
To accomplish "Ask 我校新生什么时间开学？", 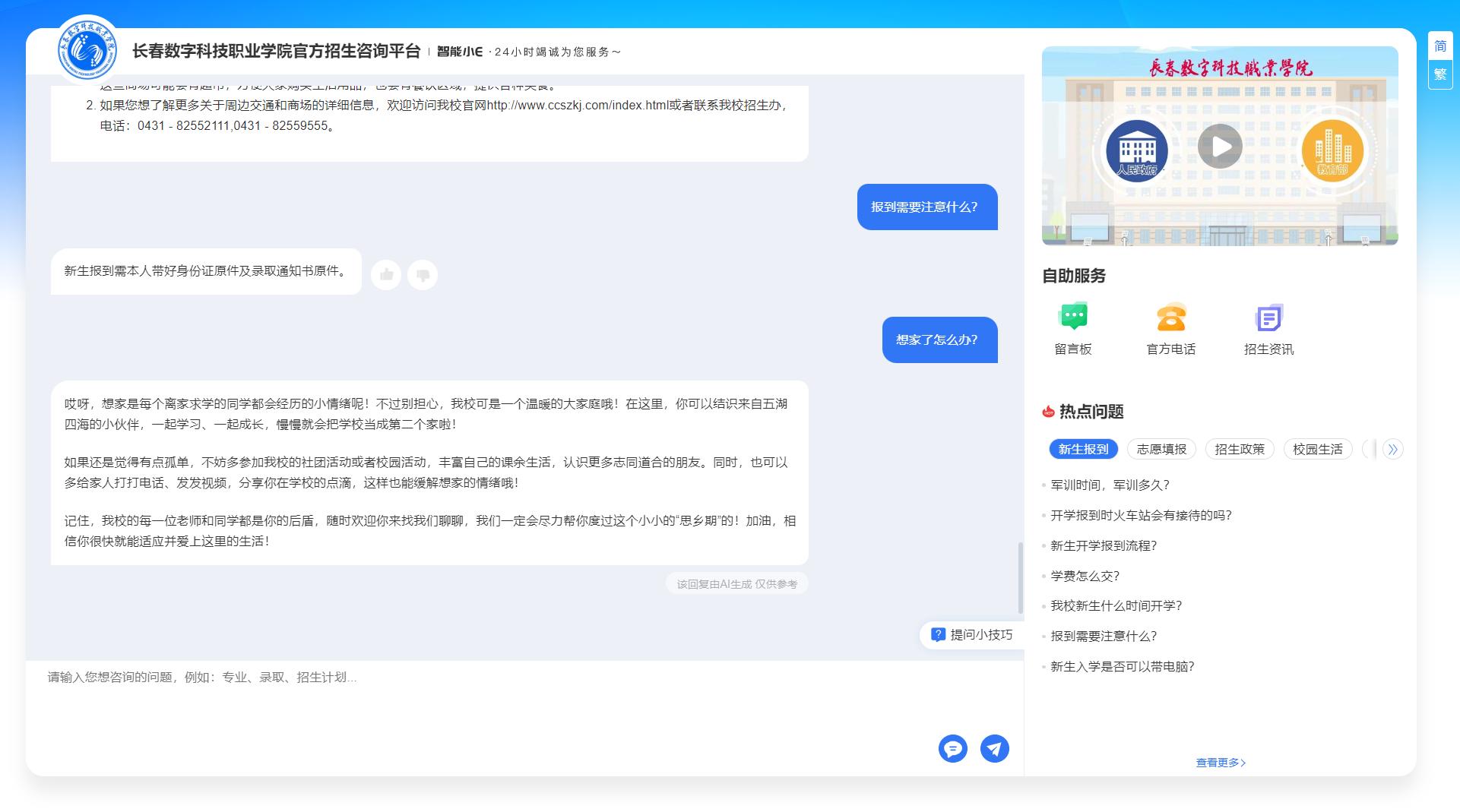I will pyautogui.click(x=1116, y=606).
